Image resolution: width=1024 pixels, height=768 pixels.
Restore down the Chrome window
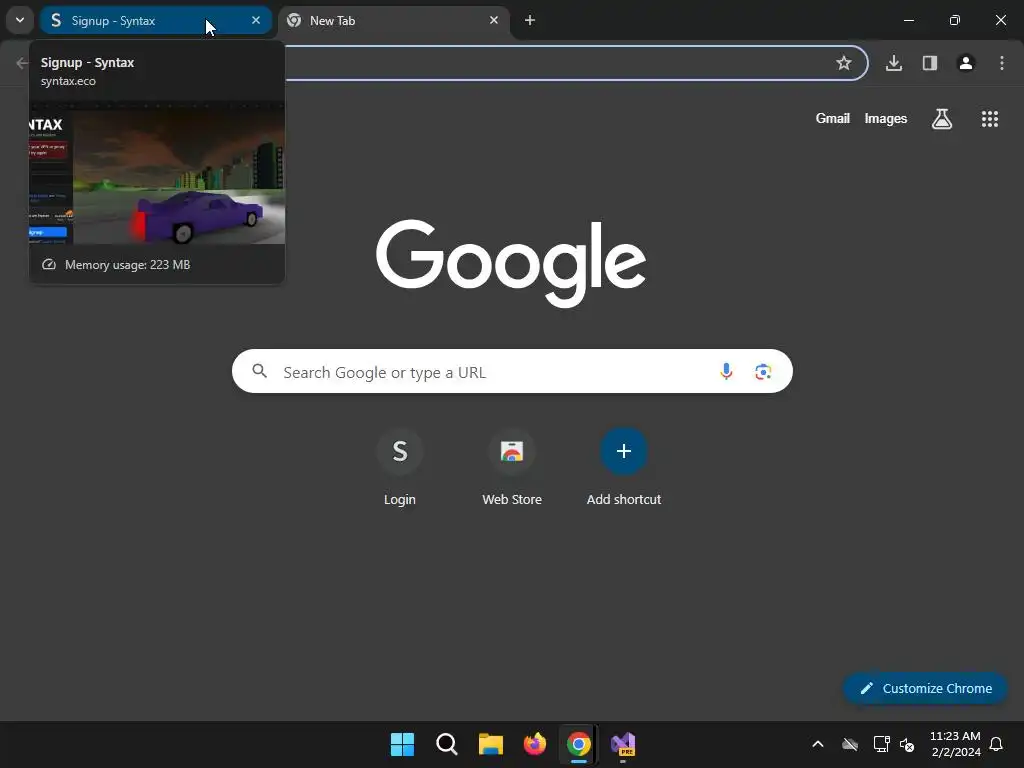[955, 20]
